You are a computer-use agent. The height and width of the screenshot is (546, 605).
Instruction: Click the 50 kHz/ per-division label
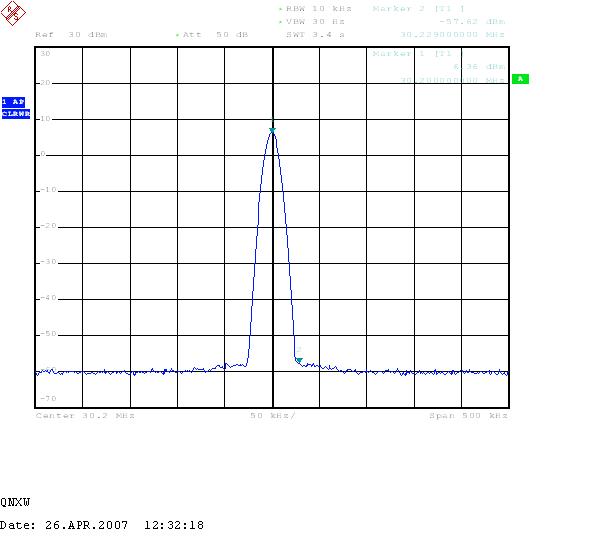(272, 414)
